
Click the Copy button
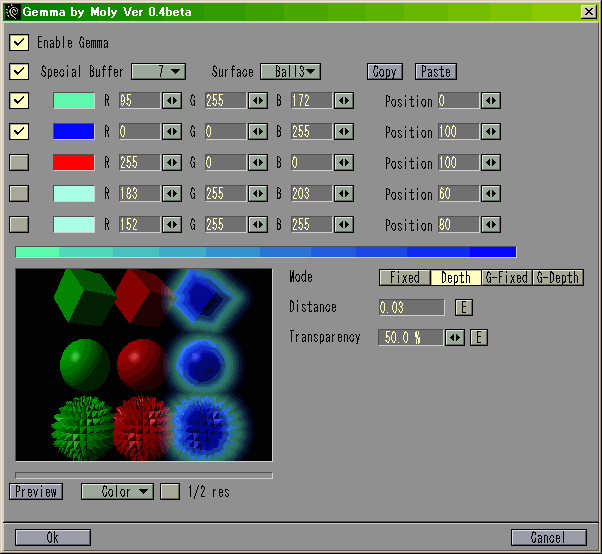[385, 71]
